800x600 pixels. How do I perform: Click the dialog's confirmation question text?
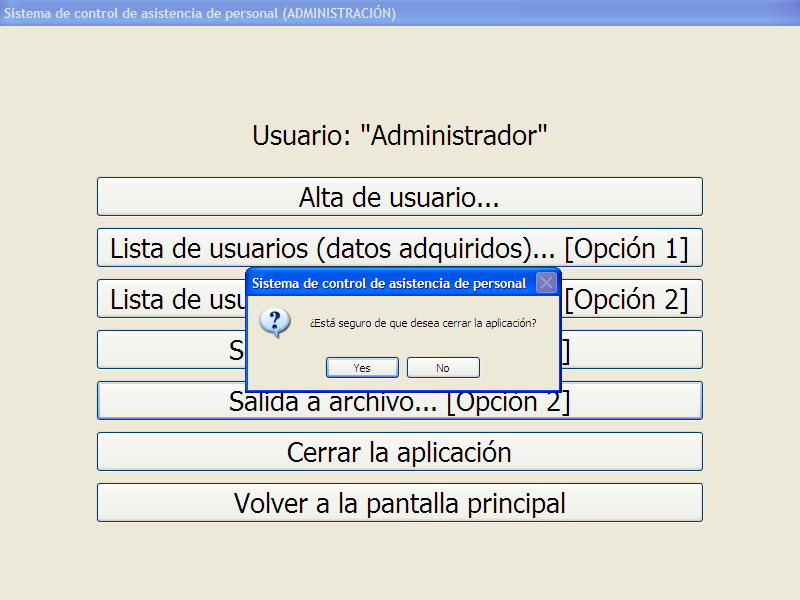[422, 323]
